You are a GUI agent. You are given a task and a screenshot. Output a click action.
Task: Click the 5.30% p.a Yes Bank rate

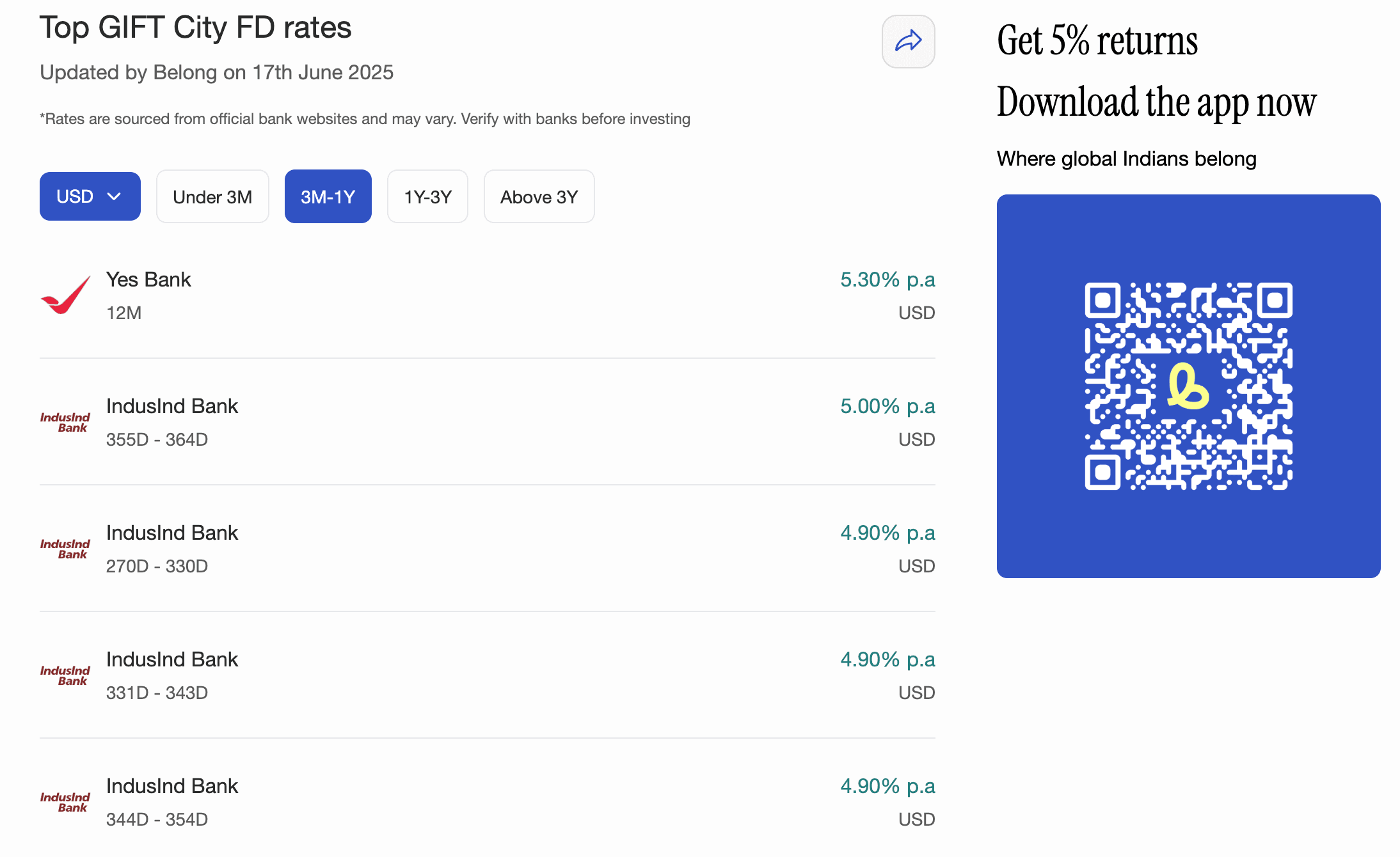[x=887, y=280]
